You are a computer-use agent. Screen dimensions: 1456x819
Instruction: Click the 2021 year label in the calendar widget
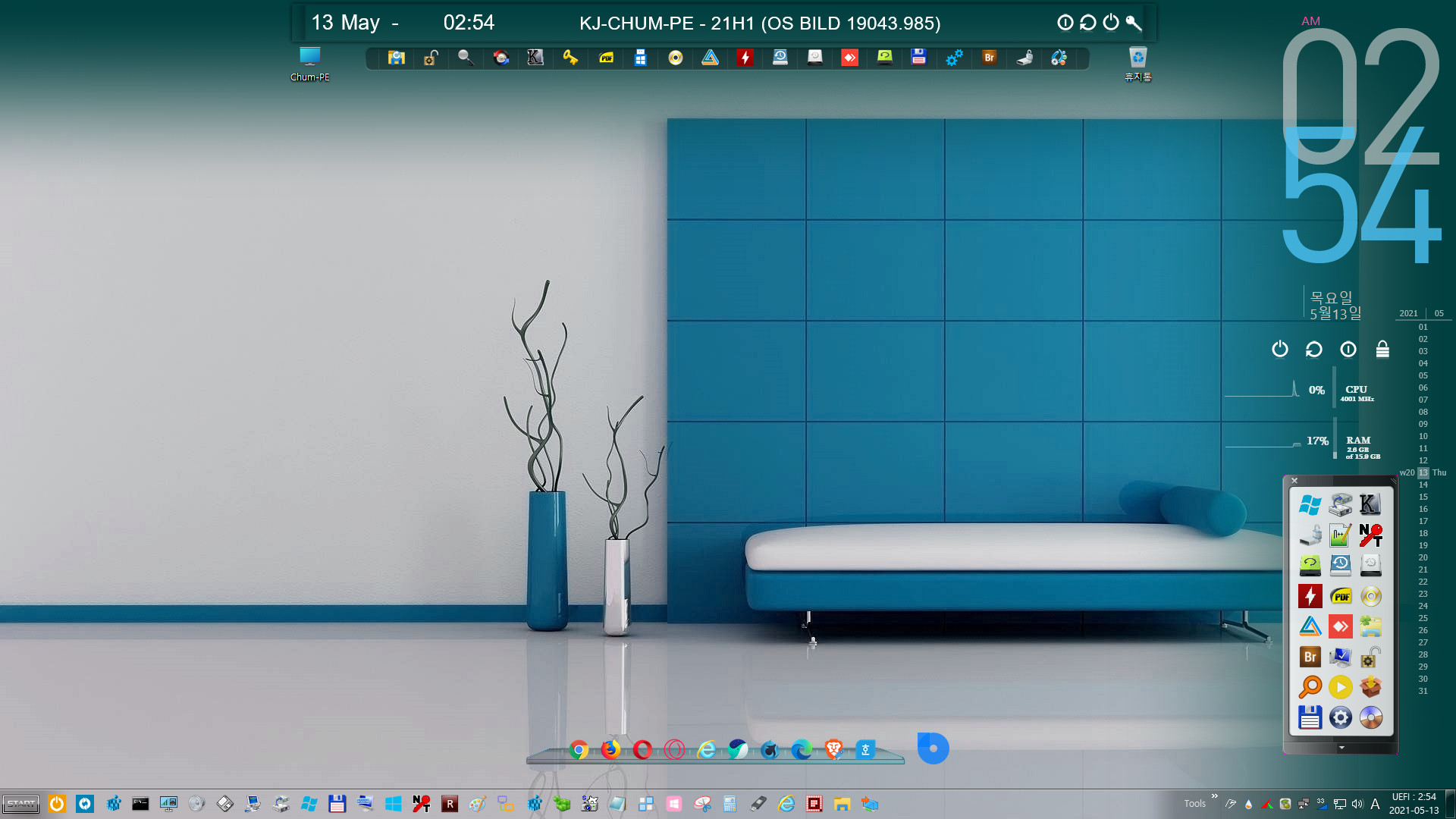(1408, 313)
